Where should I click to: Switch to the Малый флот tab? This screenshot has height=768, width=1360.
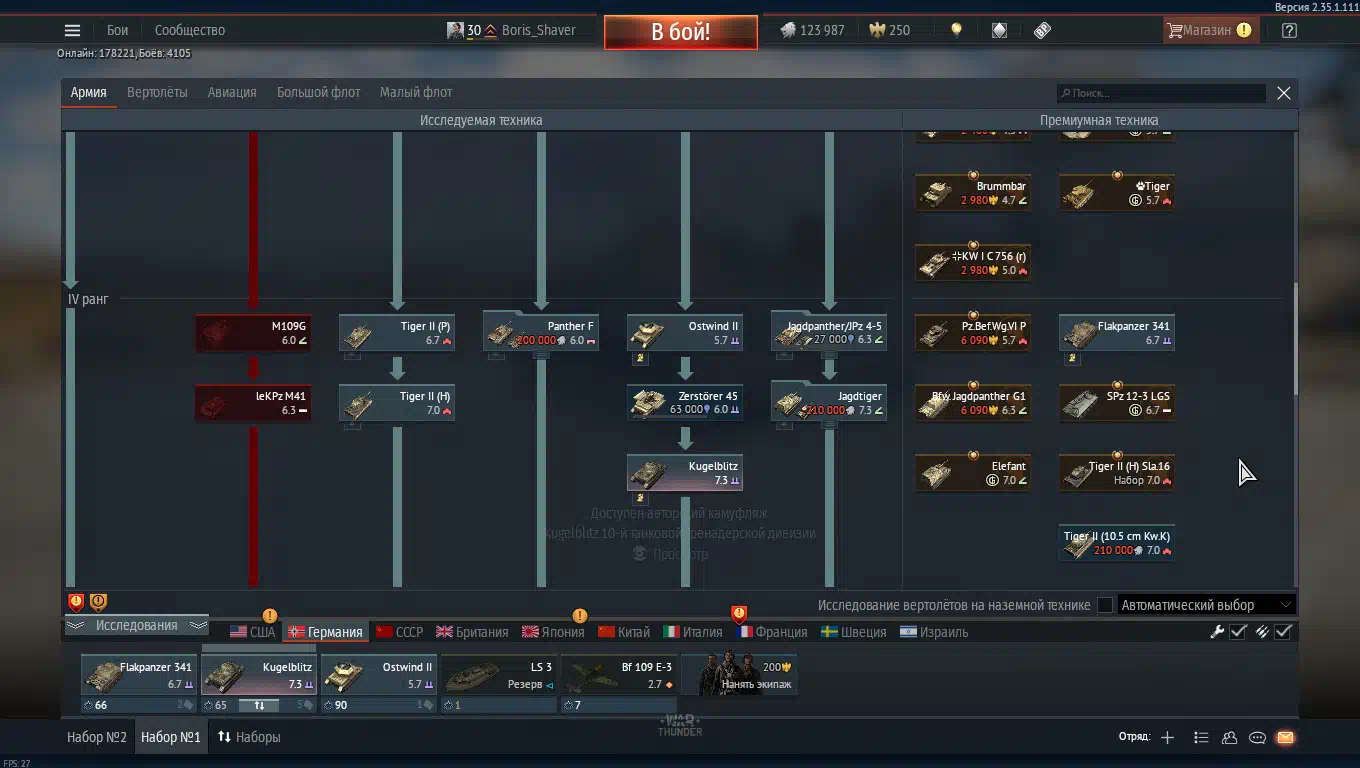point(416,92)
